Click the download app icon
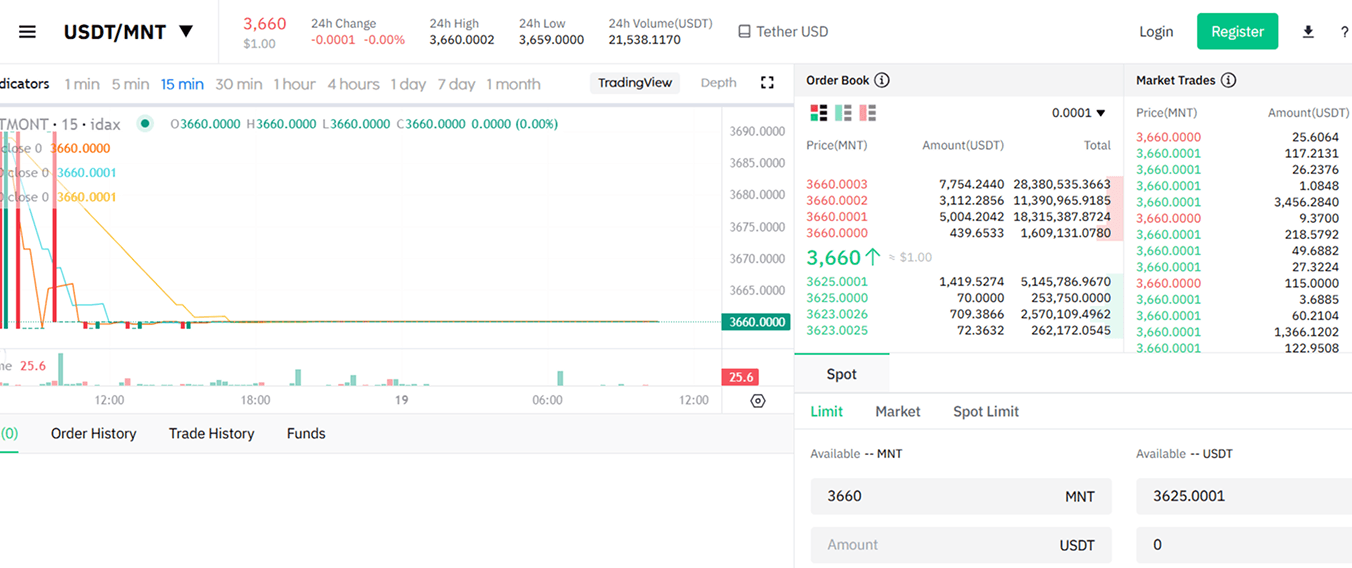 pyautogui.click(x=1308, y=32)
